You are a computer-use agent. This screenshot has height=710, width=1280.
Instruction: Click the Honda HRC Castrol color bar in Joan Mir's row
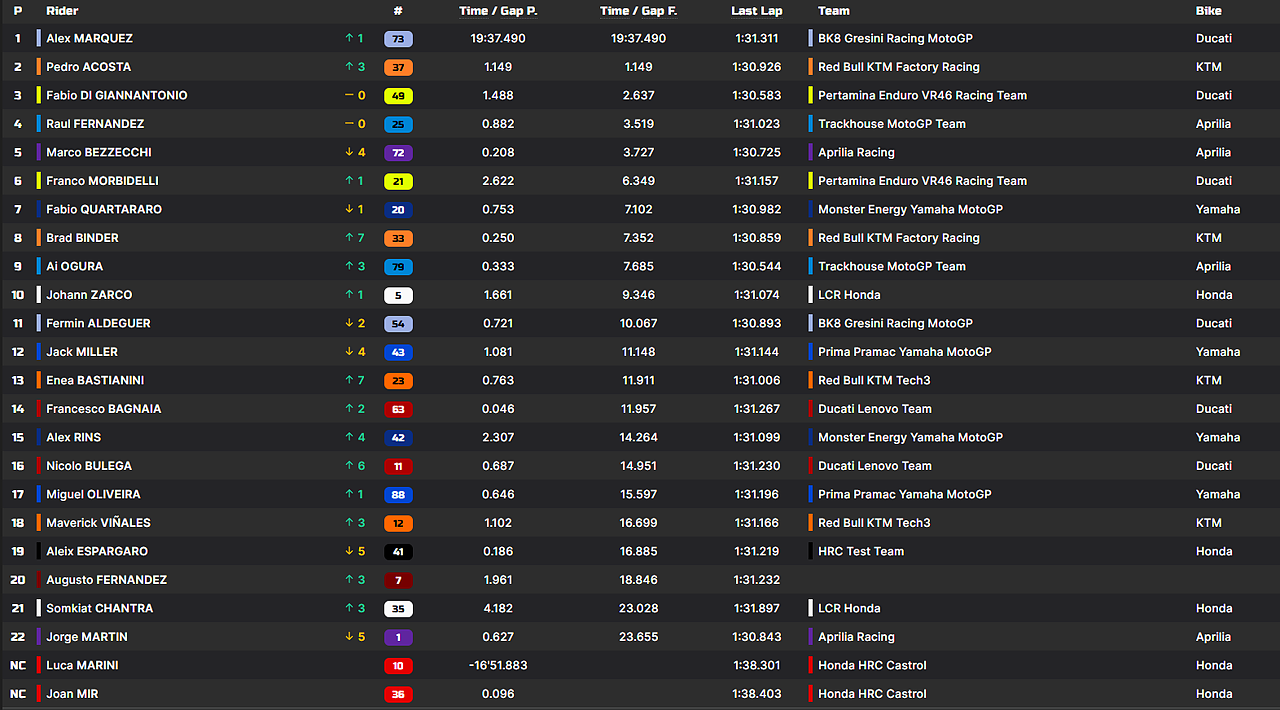810,694
